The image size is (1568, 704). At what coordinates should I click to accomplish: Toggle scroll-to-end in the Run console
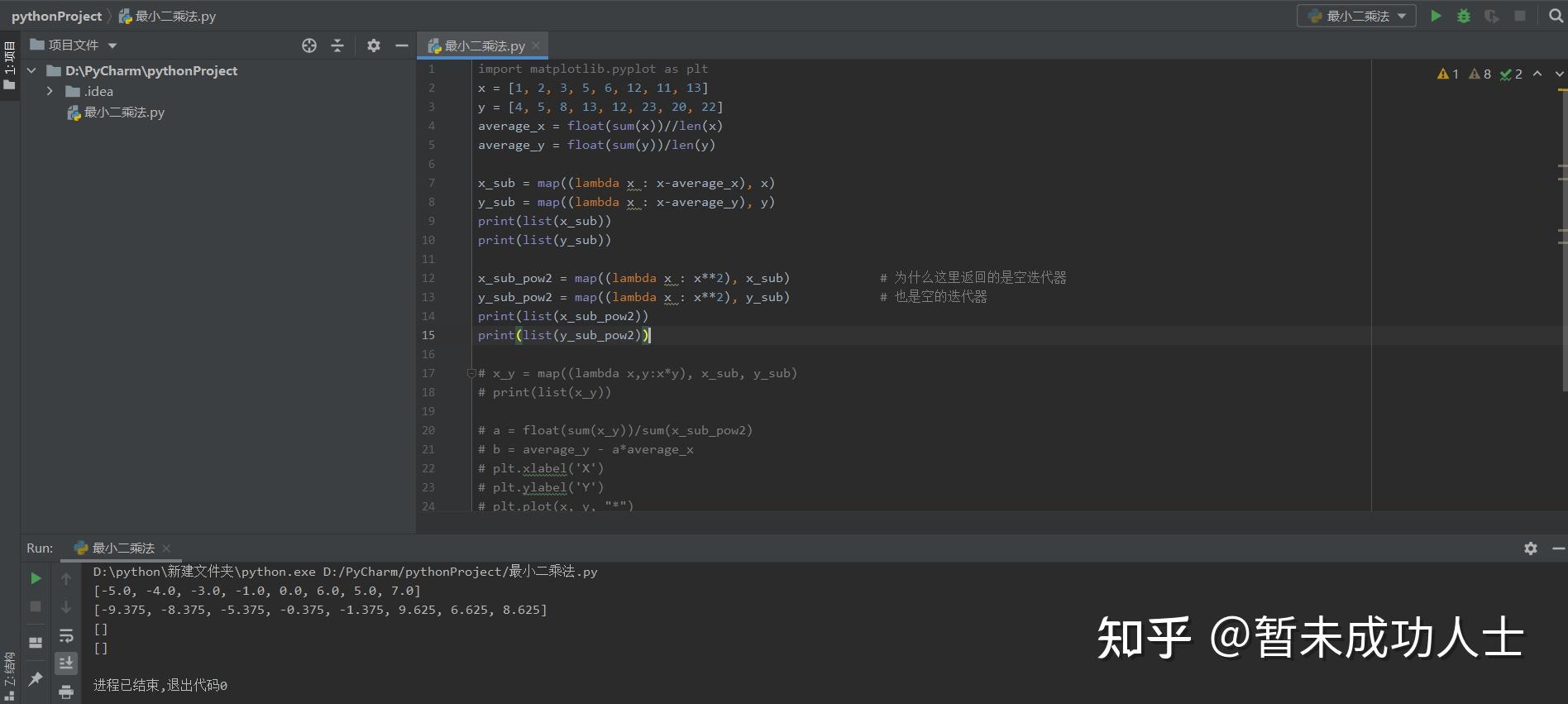point(66,663)
